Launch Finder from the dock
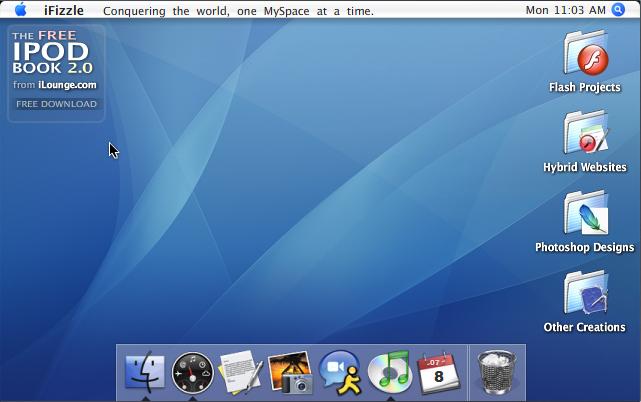Image resolution: width=641 pixels, height=402 pixels. click(145, 372)
